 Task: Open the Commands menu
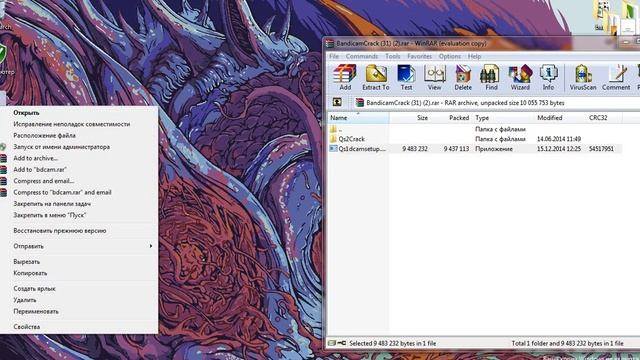pyautogui.click(x=362, y=56)
